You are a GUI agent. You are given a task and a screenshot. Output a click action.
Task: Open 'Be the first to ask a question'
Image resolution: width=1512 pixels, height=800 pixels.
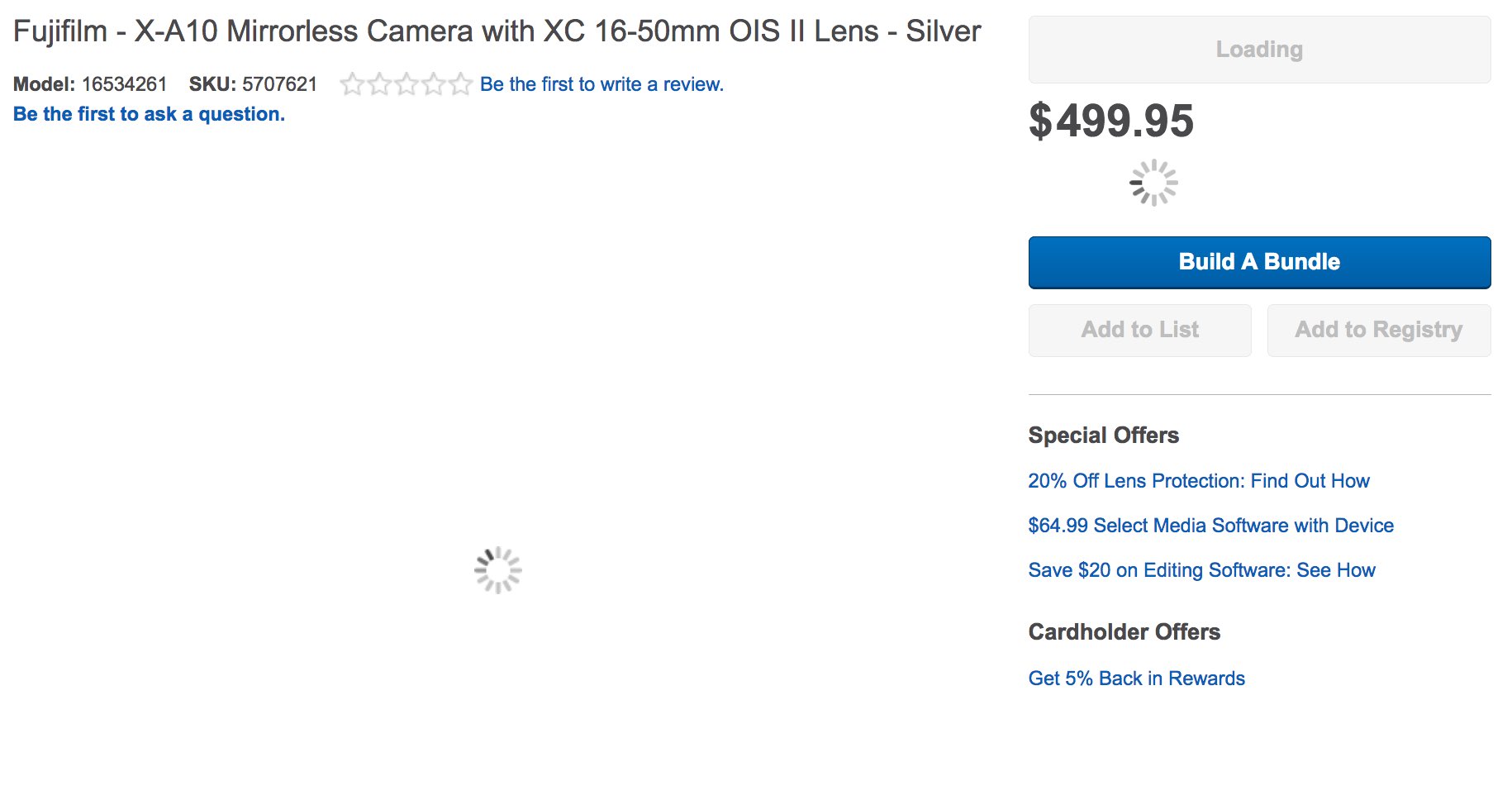click(x=149, y=114)
